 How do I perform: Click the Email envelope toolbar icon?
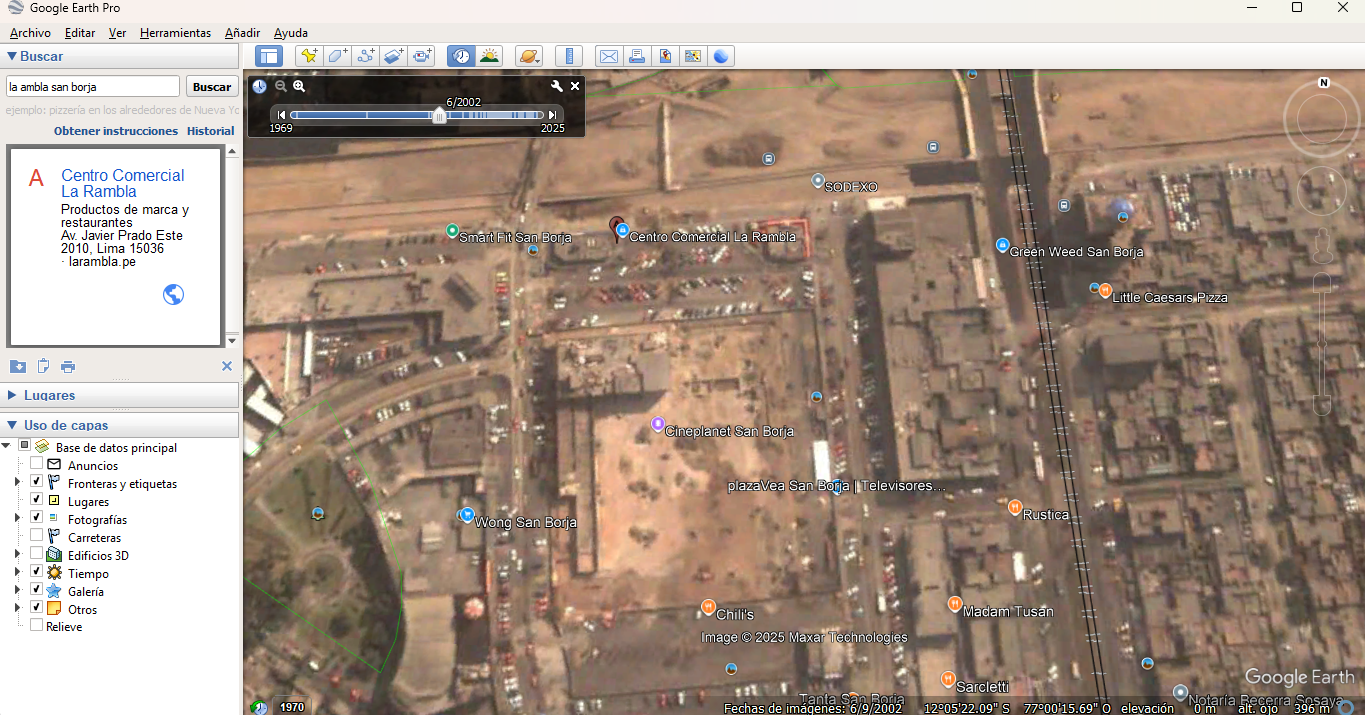[x=608, y=56]
